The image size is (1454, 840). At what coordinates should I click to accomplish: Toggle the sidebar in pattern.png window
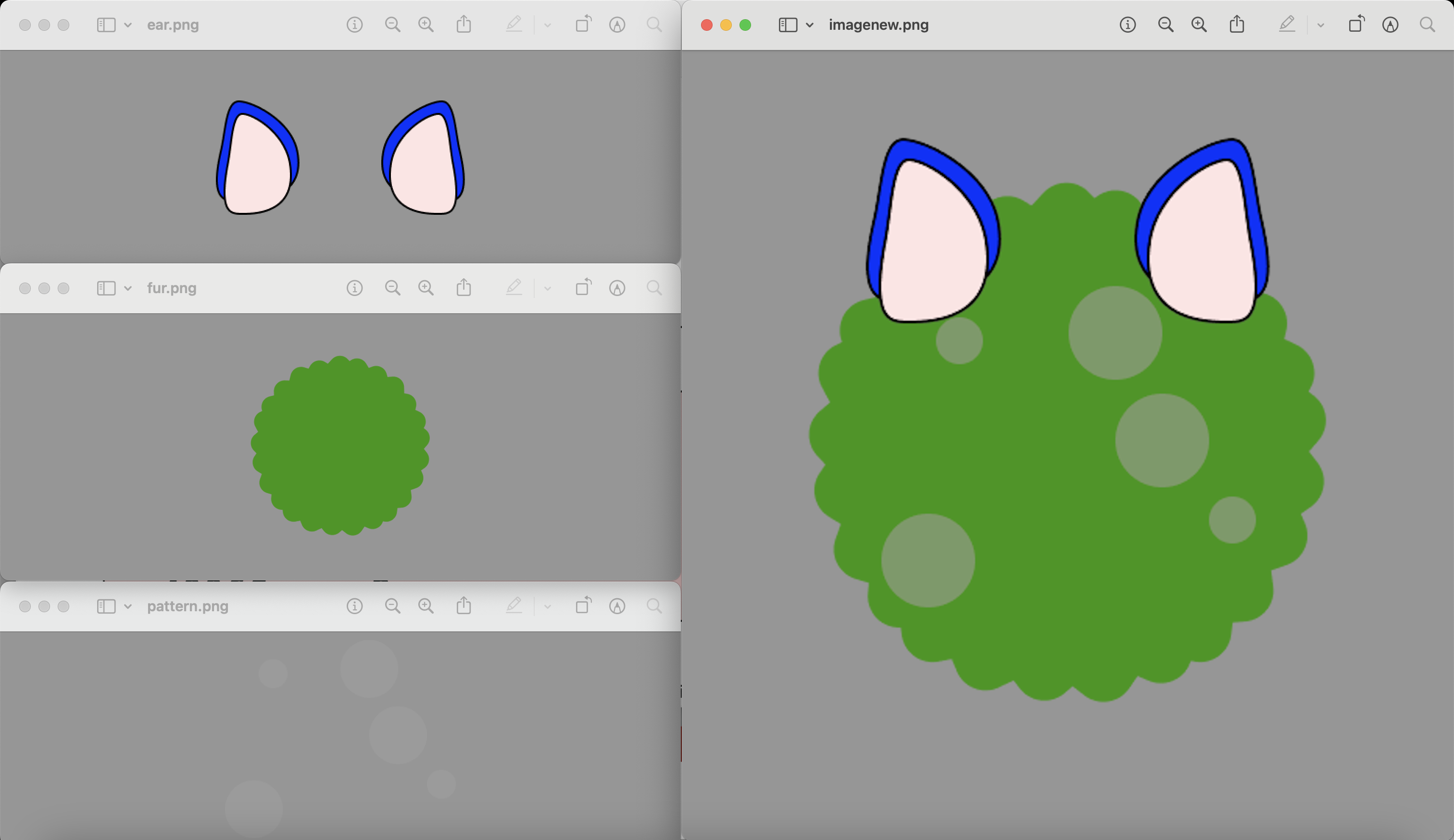pos(106,606)
